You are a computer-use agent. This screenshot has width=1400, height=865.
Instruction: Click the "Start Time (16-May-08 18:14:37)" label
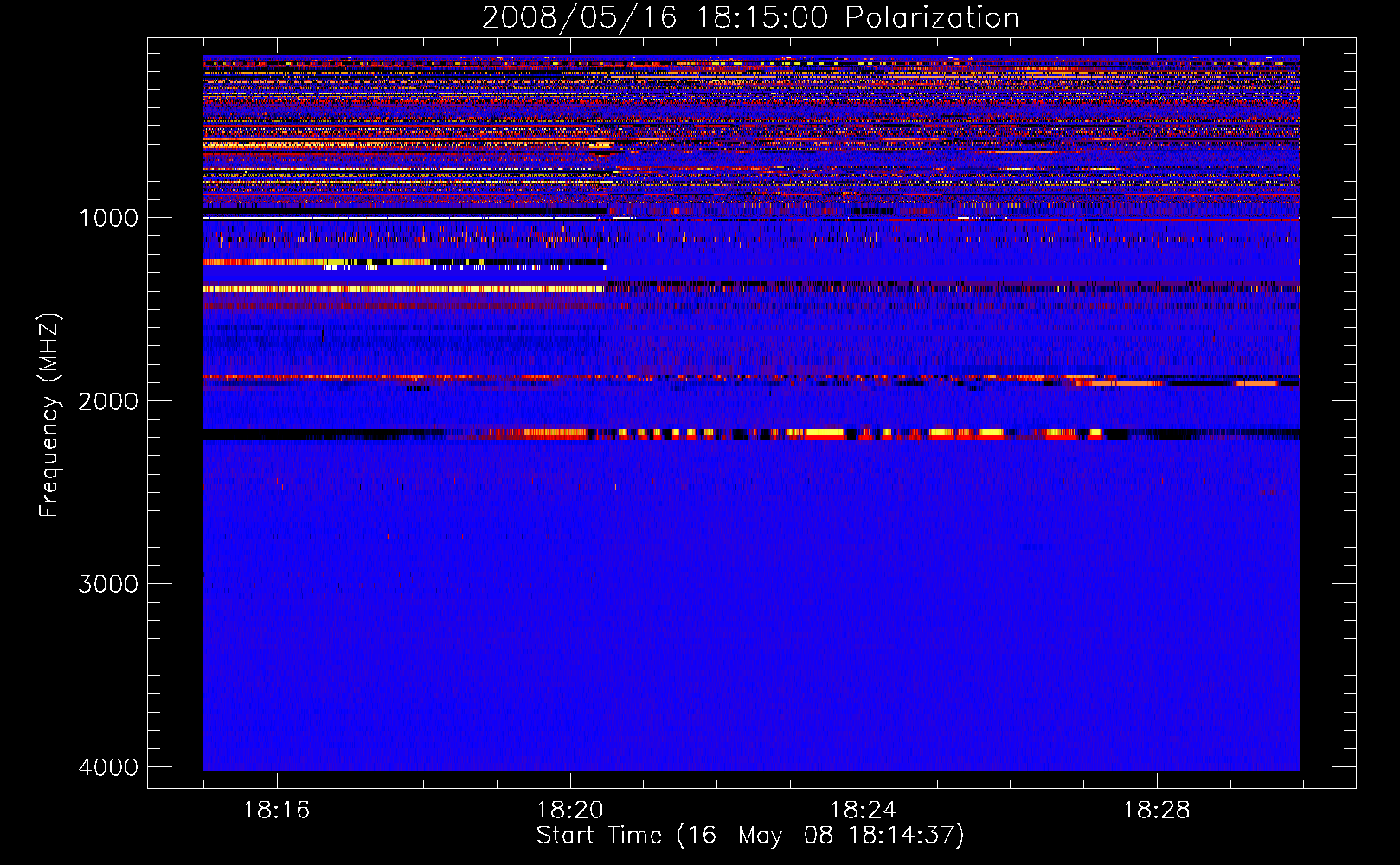(x=750, y=836)
